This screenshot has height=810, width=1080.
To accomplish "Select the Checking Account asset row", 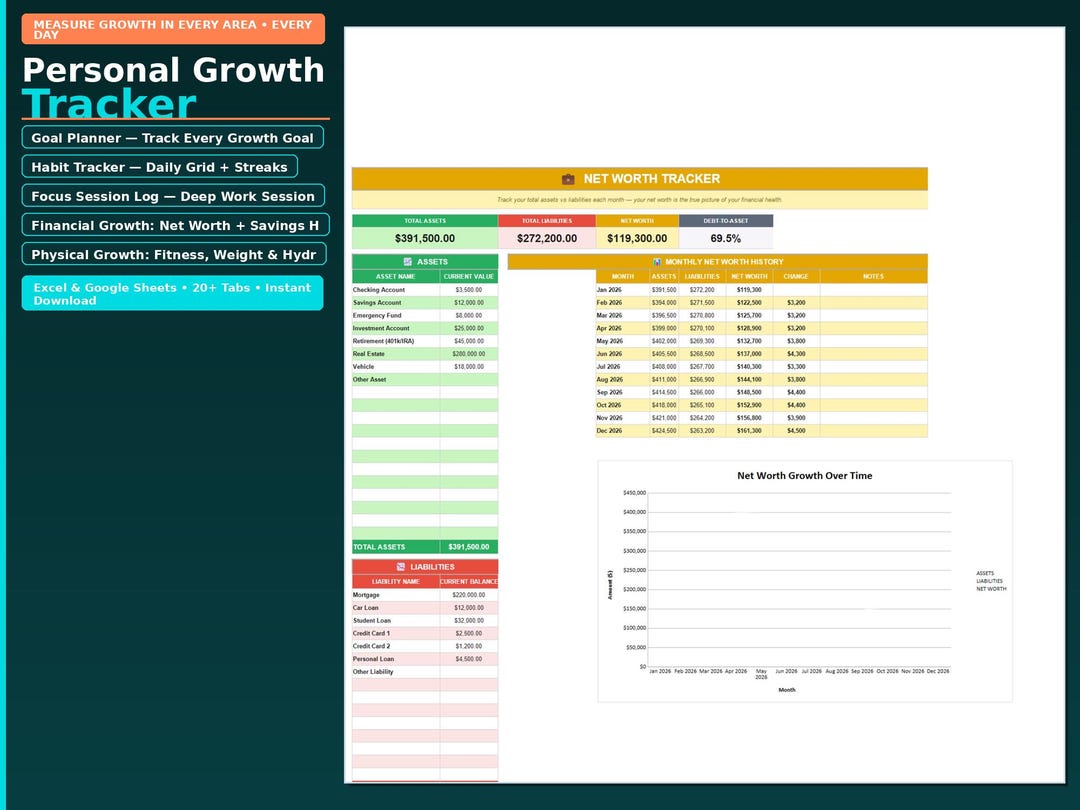I will (425, 290).
